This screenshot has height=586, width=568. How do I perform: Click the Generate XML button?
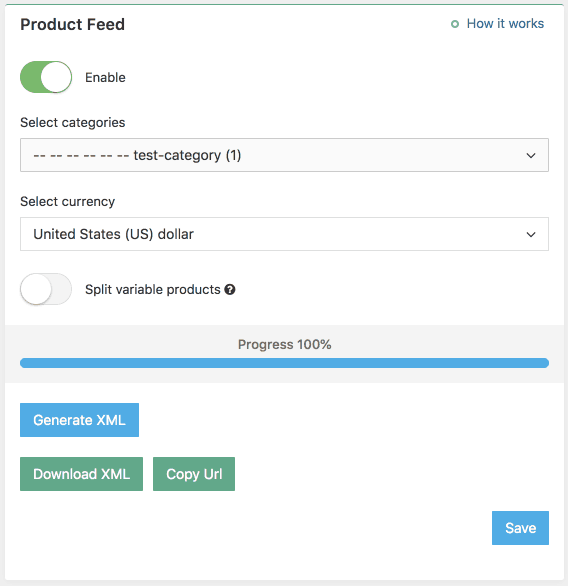(x=80, y=420)
